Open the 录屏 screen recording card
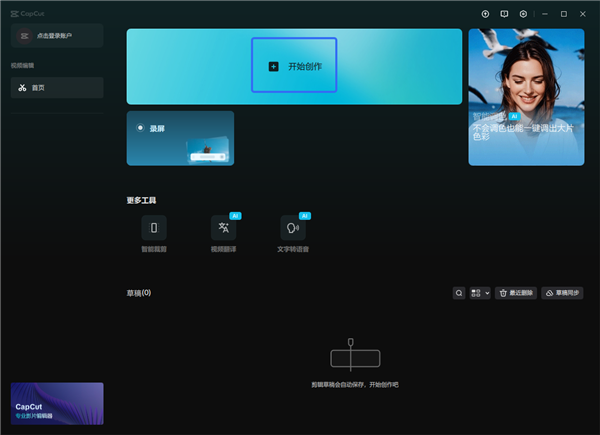This screenshot has height=435, width=600. (180, 138)
